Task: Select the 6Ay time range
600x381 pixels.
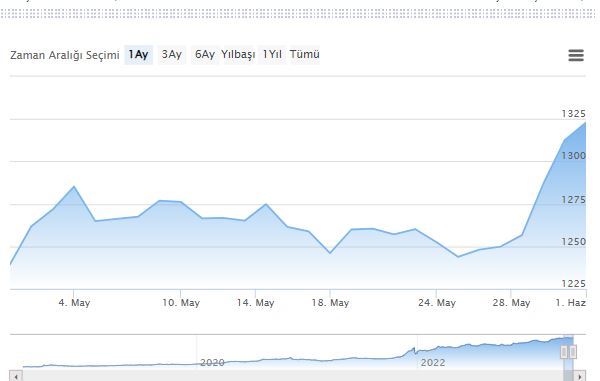Action: point(205,55)
